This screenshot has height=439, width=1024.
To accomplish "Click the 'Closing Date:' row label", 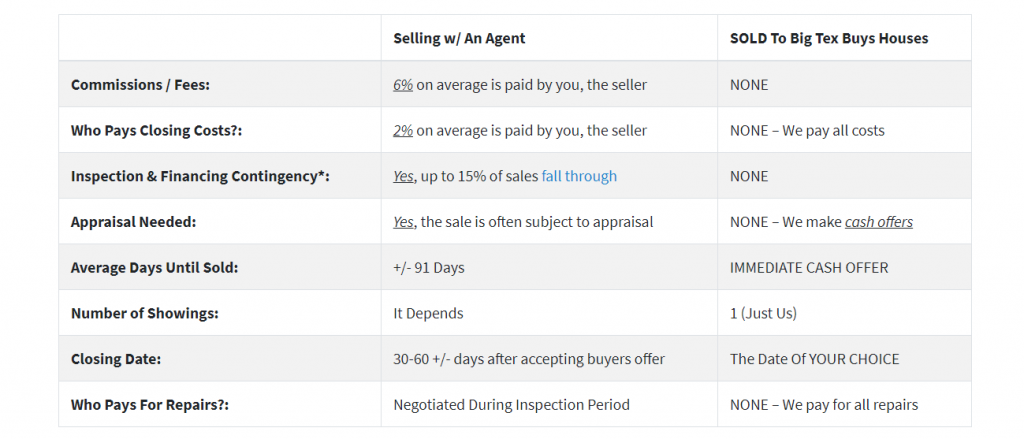I will click(116, 359).
